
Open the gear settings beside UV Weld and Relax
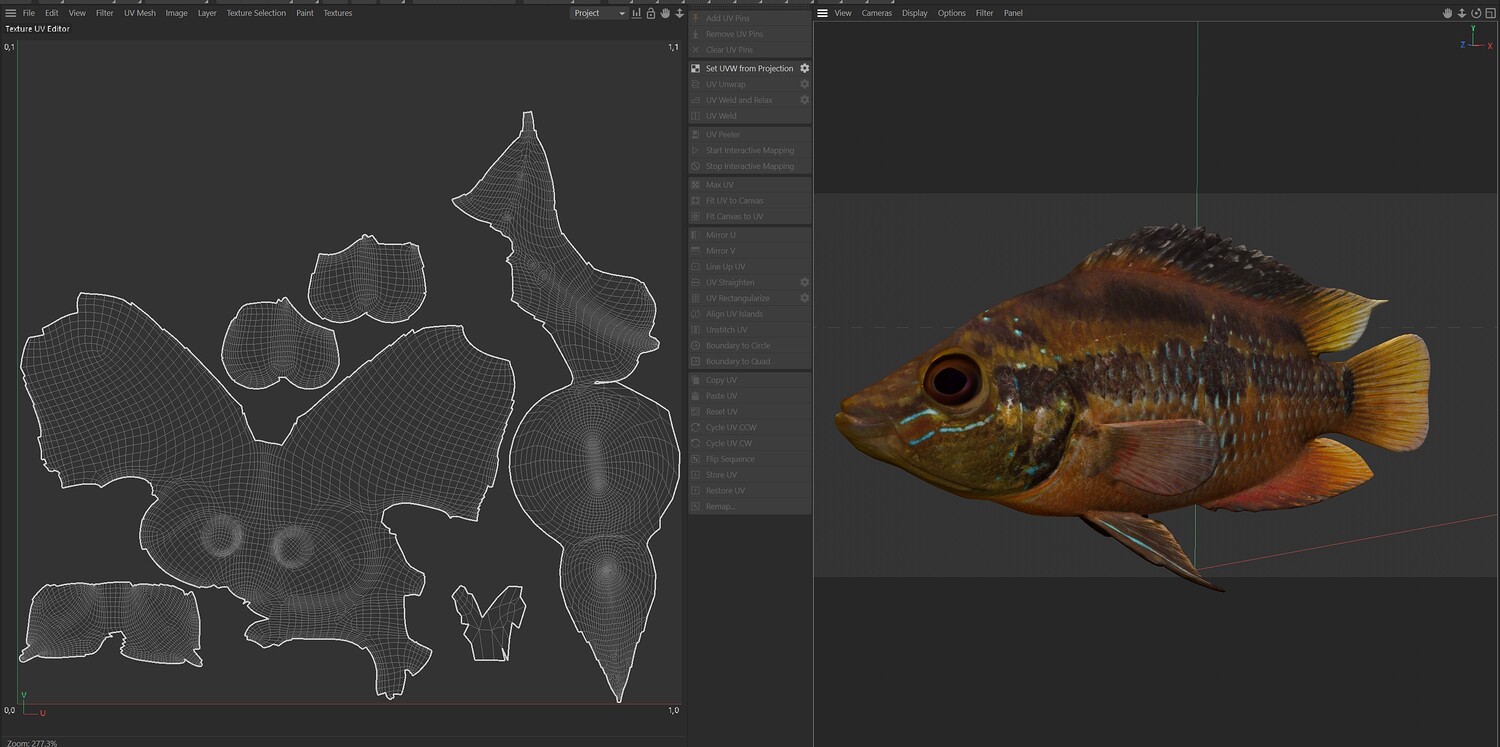pos(804,100)
